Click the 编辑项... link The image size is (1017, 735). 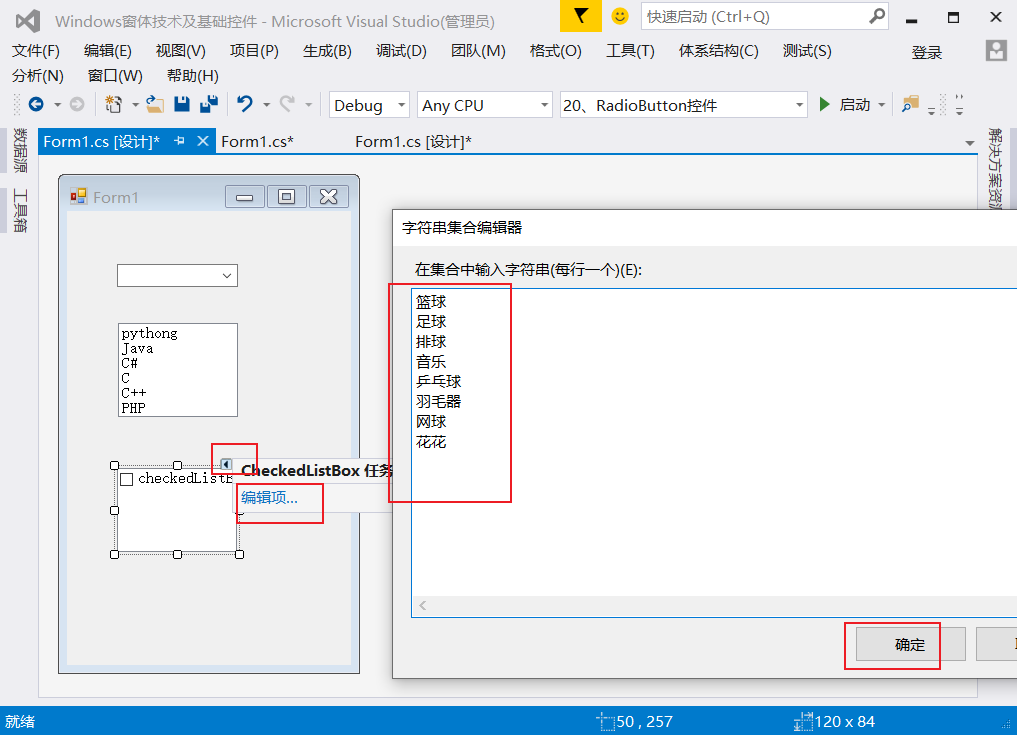pyautogui.click(x=269, y=498)
